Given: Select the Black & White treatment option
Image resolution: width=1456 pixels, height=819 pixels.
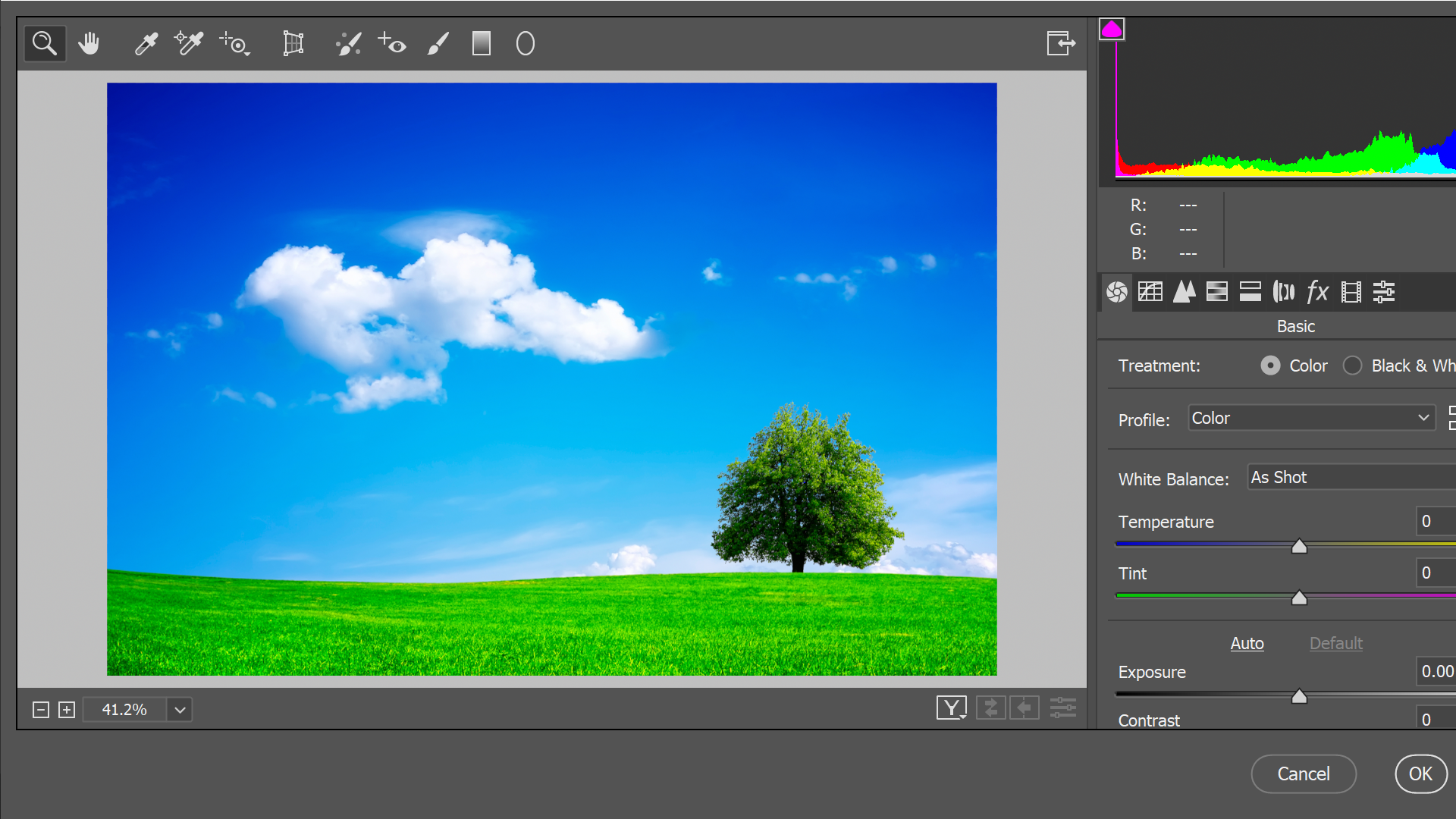Looking at the screenshot, I should pyautogui.click(x=1352, y=365).
